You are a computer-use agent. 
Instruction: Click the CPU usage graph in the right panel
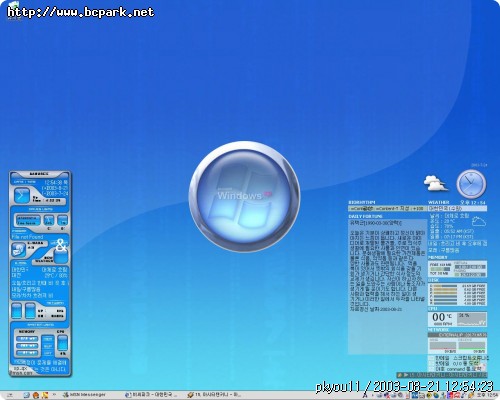click(471, 319)
